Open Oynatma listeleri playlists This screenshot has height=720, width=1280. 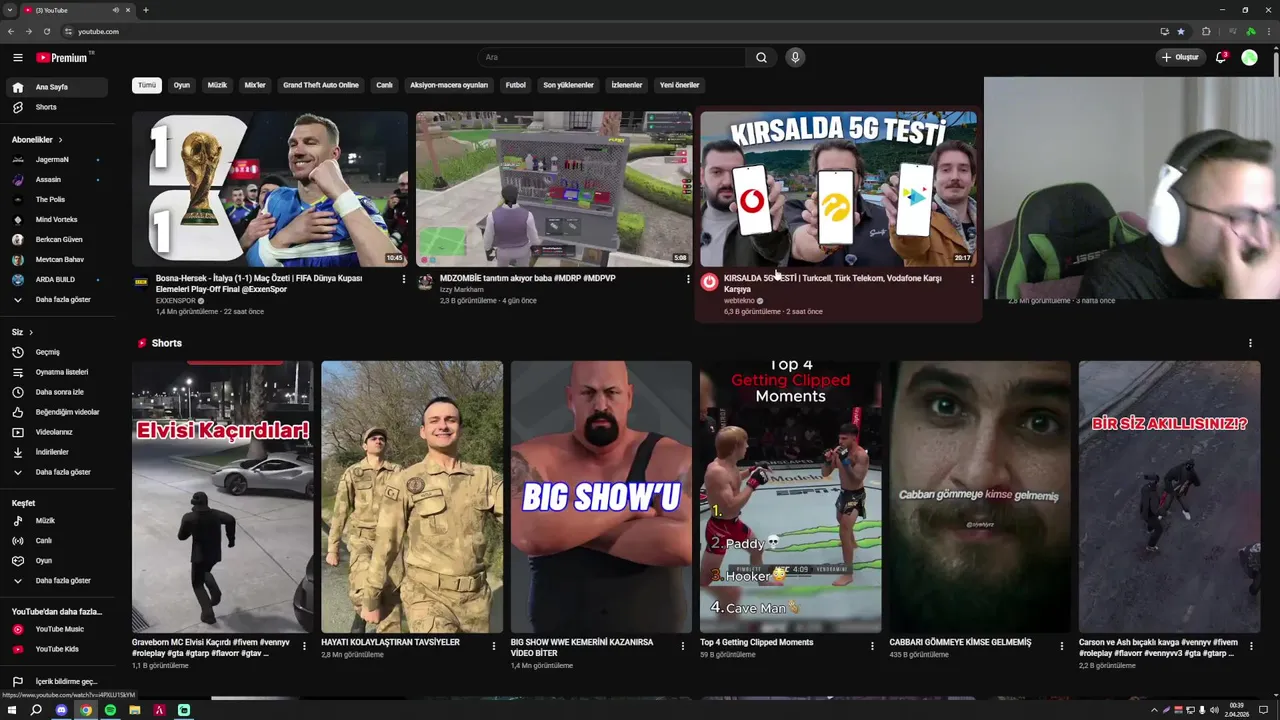(x=55, y=372)
